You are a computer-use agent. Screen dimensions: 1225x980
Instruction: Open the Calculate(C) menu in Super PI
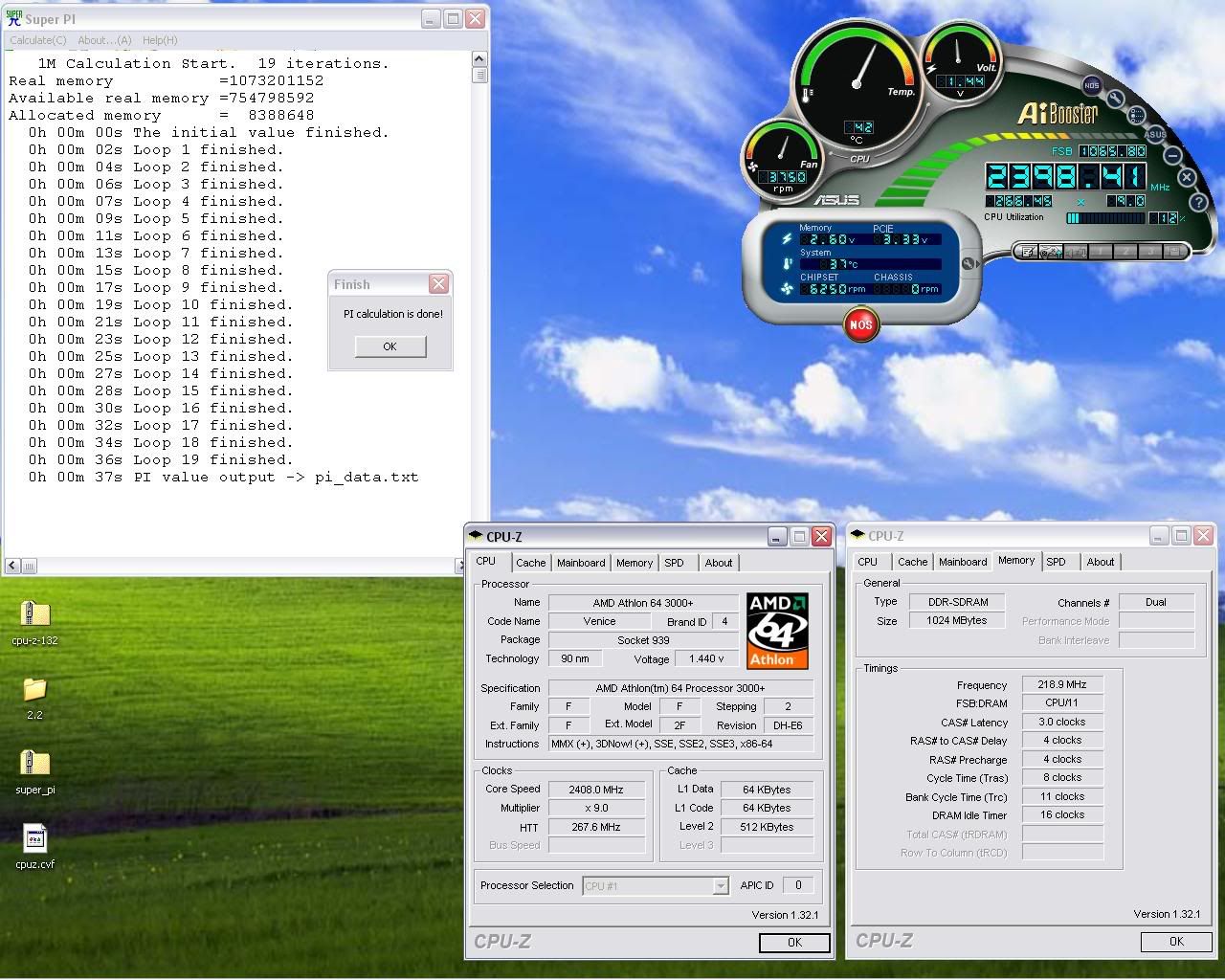coord(38,40)
